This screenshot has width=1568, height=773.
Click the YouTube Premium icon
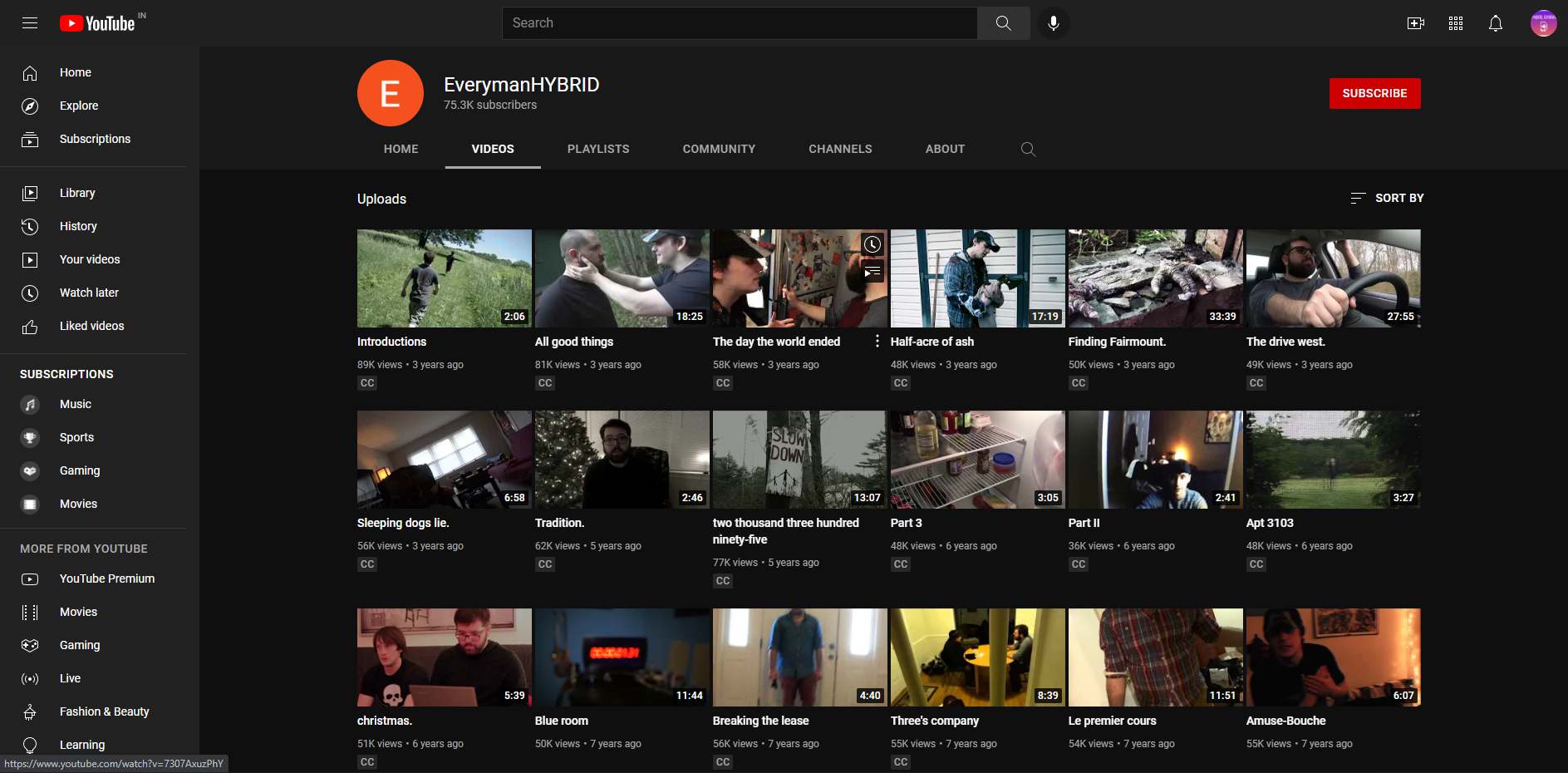(x=30, y=579)
